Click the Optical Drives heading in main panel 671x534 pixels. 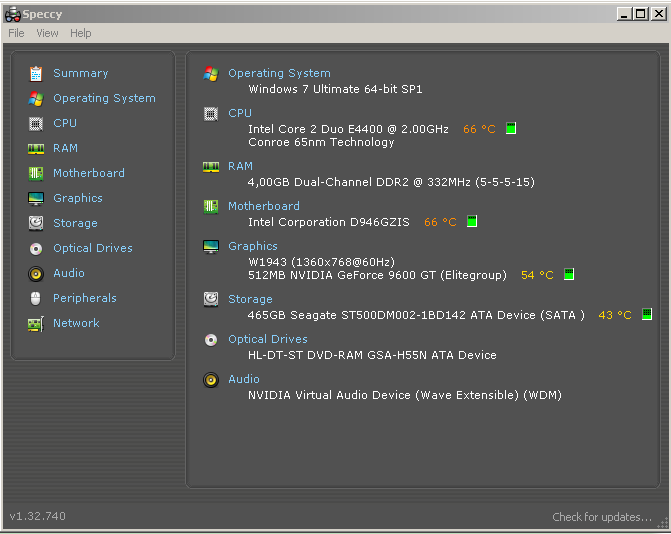(x=268, y=339)
